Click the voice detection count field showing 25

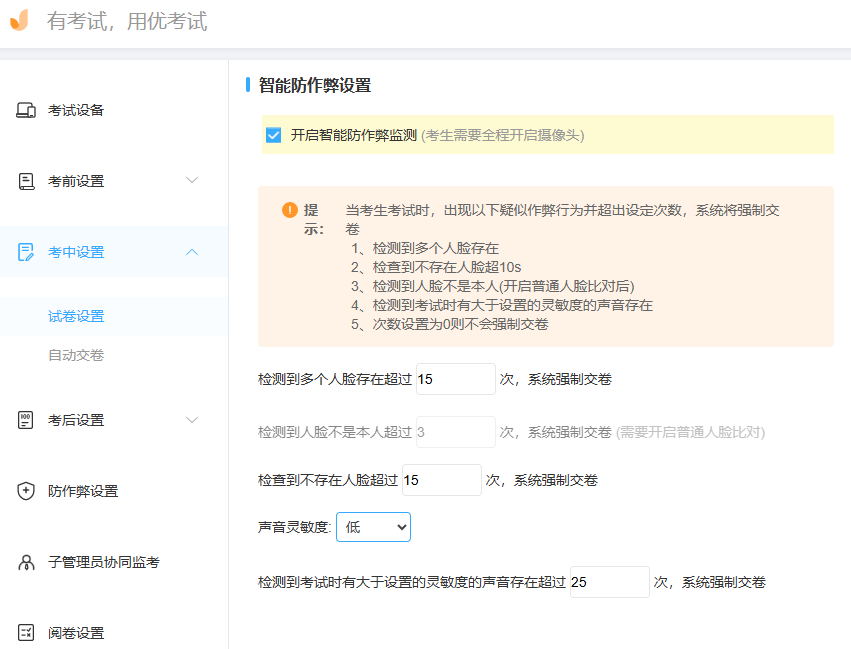(x=609, y=581)
